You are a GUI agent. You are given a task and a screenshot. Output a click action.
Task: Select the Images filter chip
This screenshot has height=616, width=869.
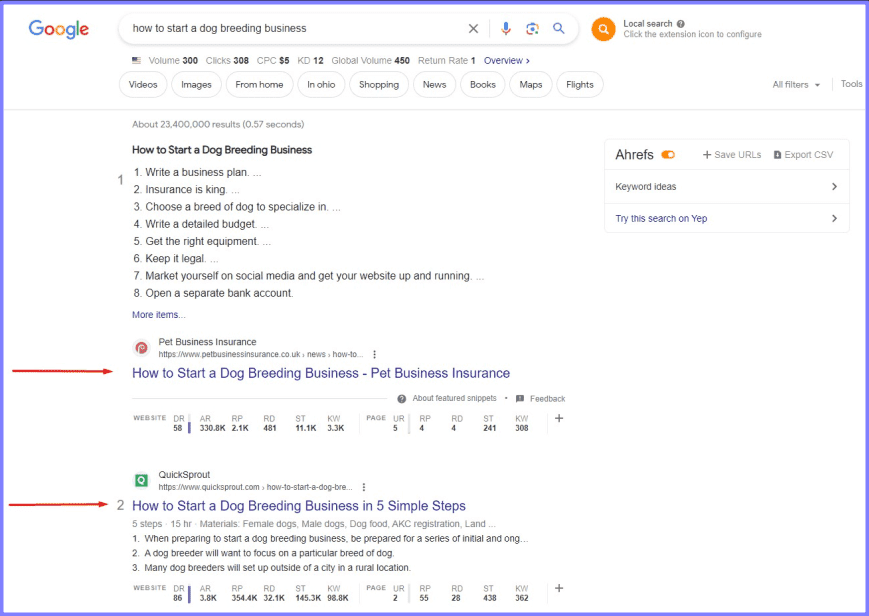[196, 84]
